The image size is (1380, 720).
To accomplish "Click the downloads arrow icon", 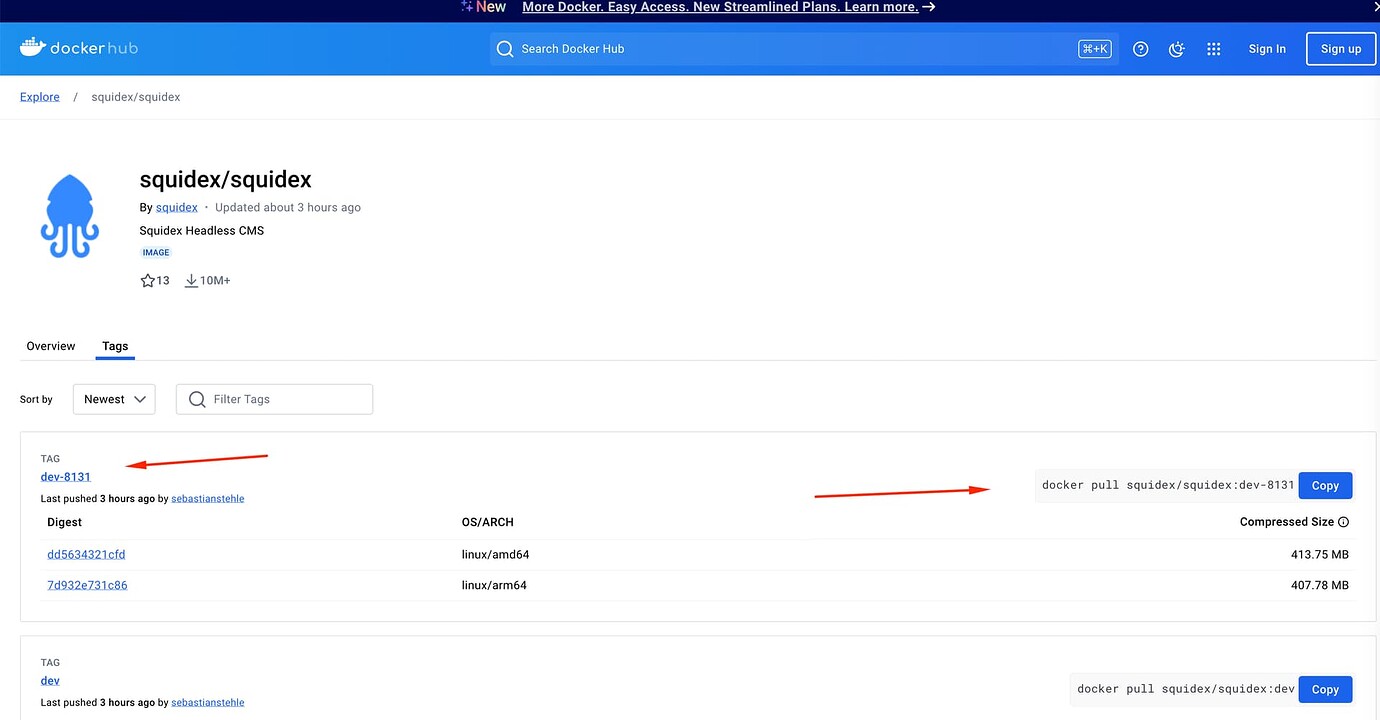I will pos(191,281).
